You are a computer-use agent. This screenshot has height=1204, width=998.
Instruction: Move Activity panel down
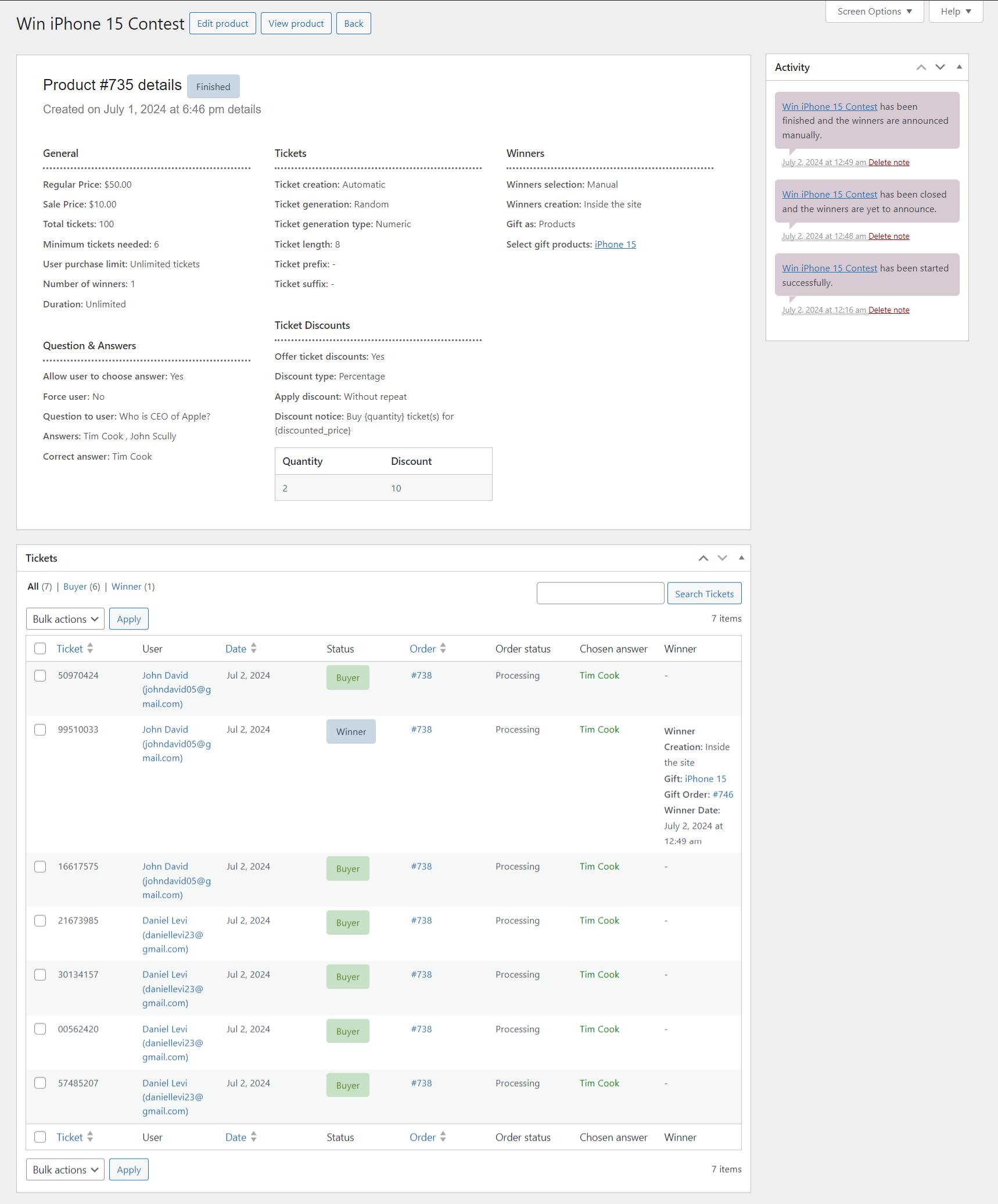coord(940,67)
